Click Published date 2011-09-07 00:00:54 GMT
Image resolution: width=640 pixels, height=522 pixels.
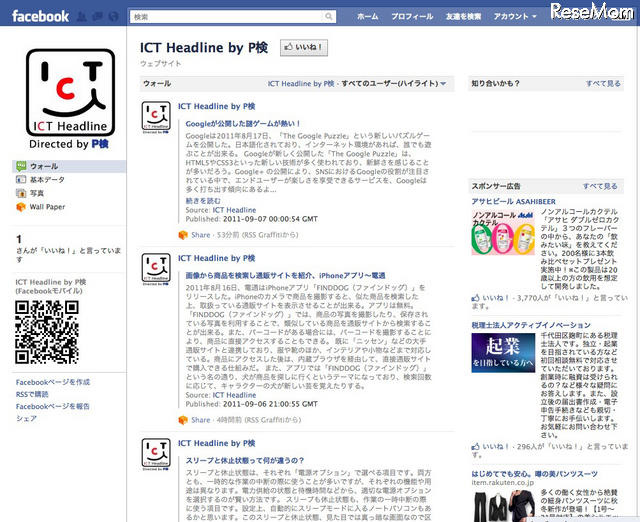coord(270,219)
